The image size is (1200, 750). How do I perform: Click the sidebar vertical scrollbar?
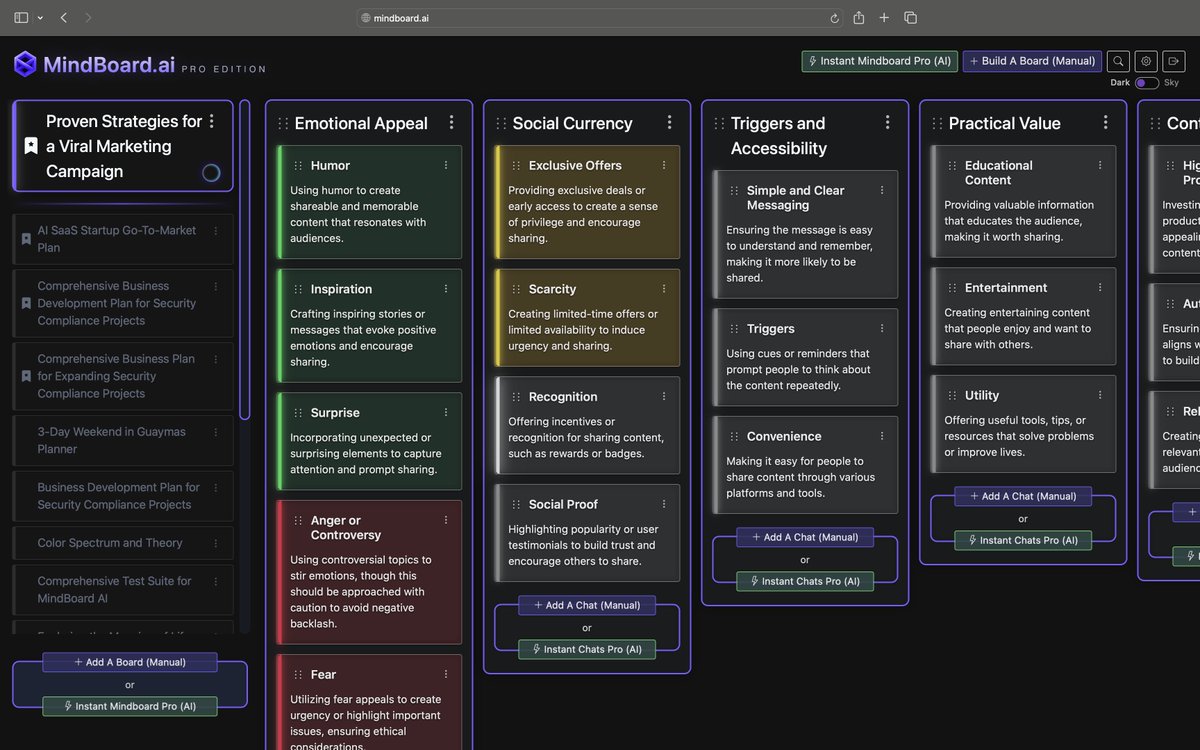(245, 260)
